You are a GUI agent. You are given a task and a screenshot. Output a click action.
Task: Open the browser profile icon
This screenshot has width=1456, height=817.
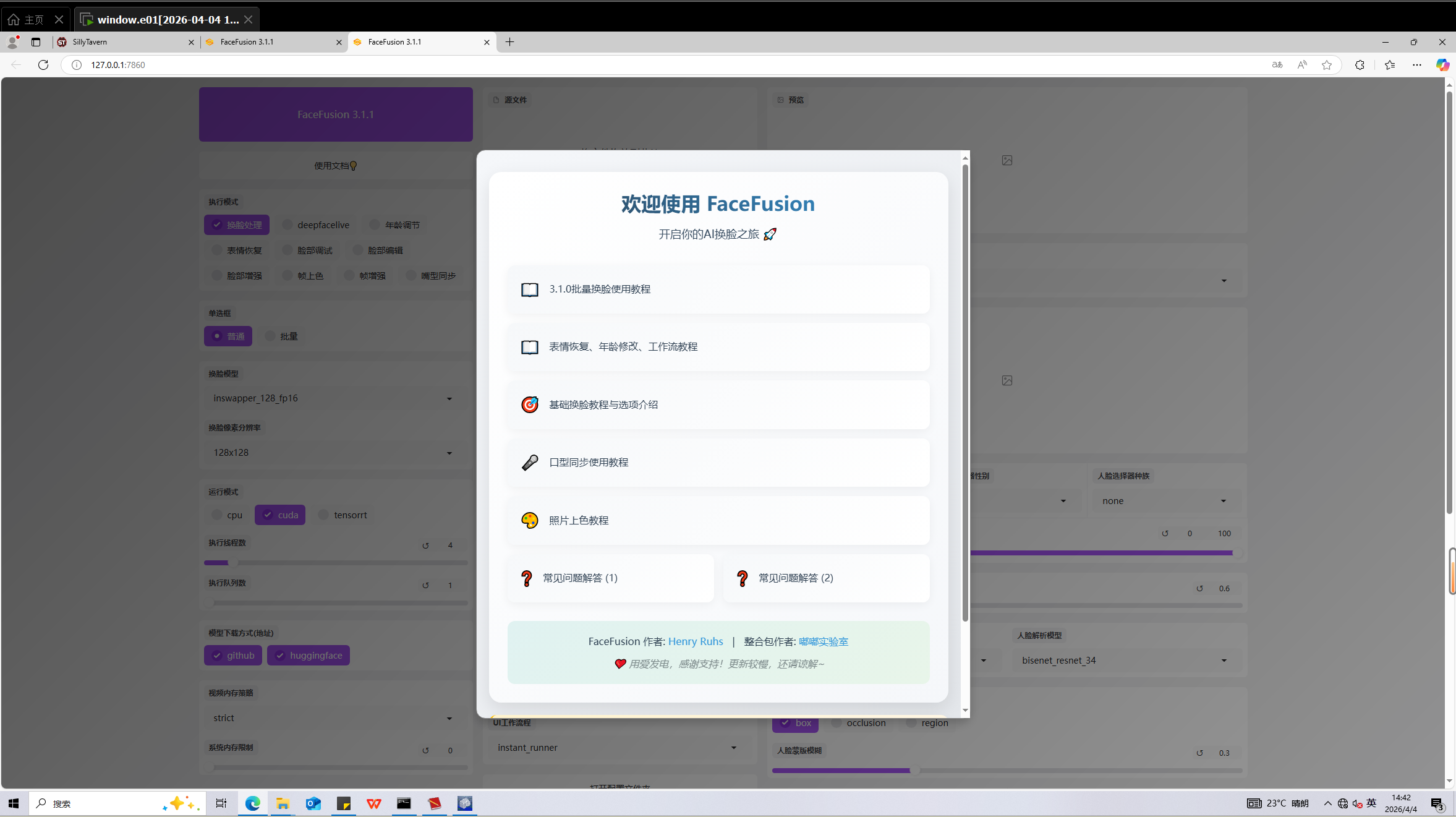12,42
